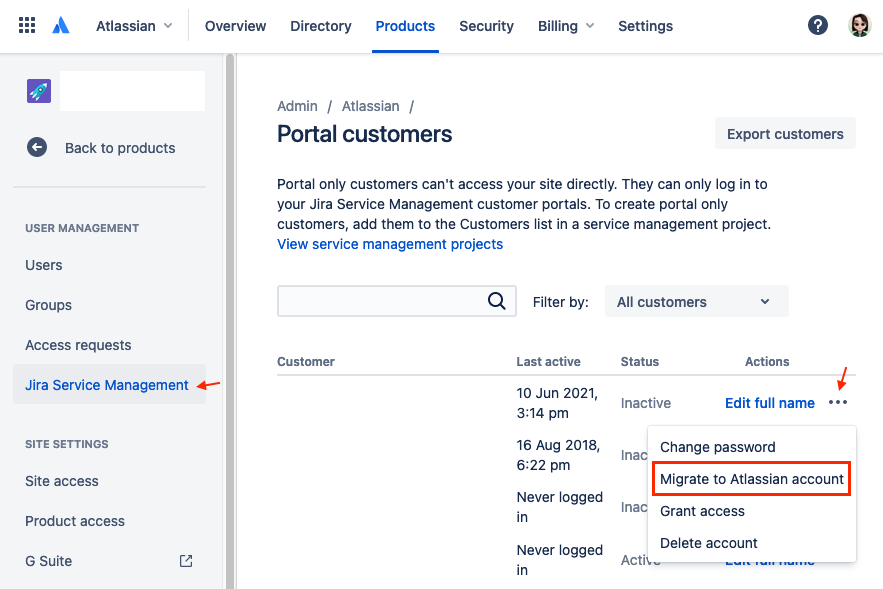The height and width of the screenshot is (589, 883).
Task: Select Jira Service Management in sidebar
Action: coord(109,385)
